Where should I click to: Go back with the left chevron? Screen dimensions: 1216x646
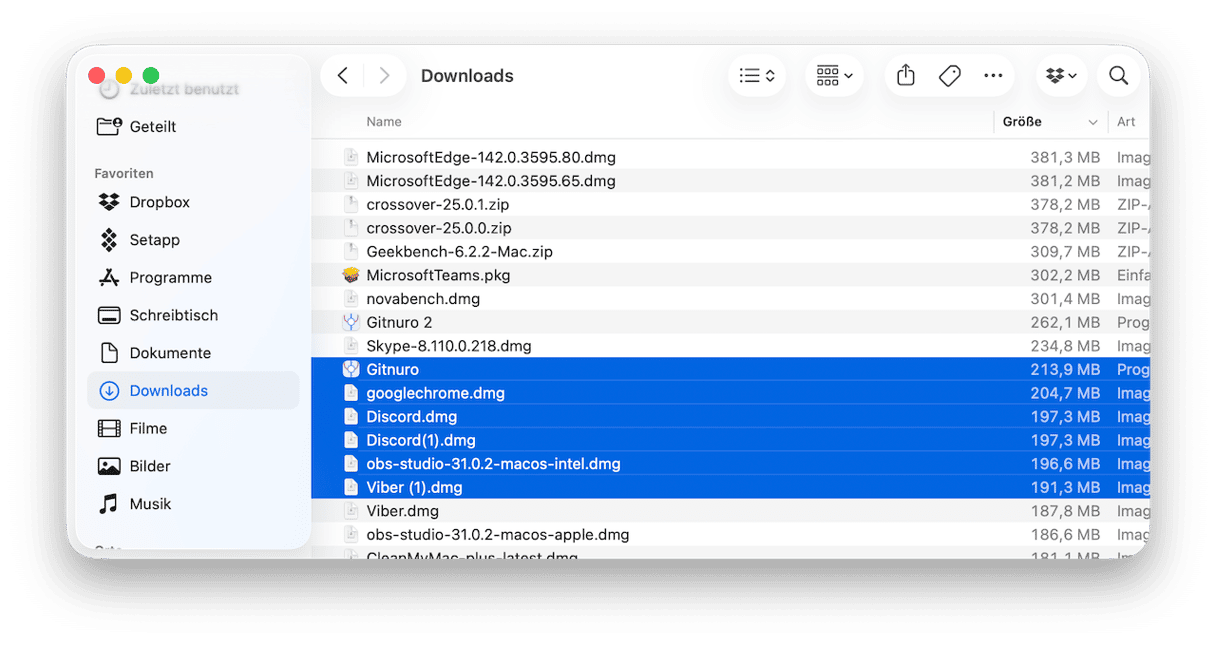click(x=342, y=76)
